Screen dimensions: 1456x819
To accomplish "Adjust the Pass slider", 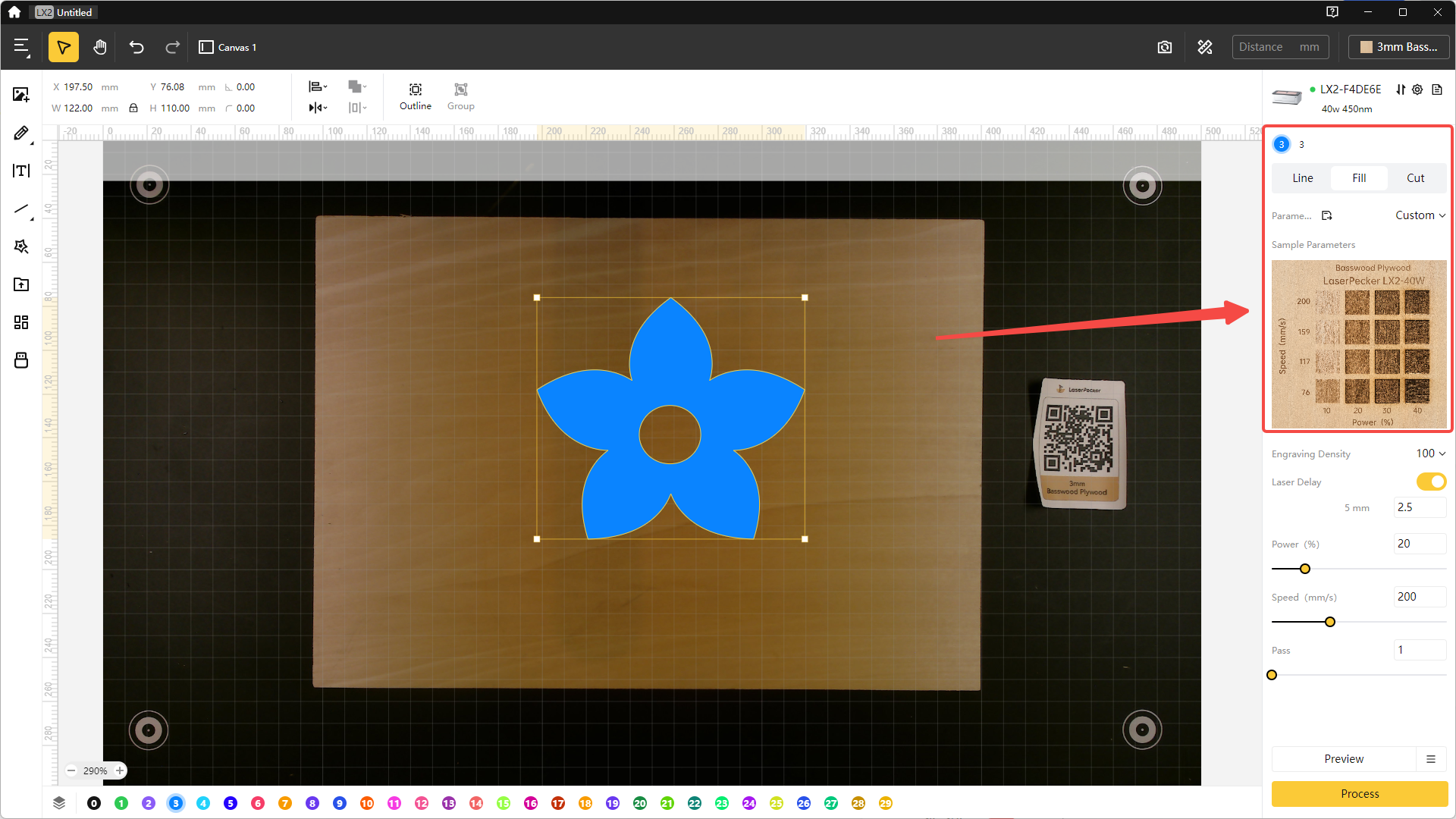I will pyautogui.click(x=1272, y=675).
